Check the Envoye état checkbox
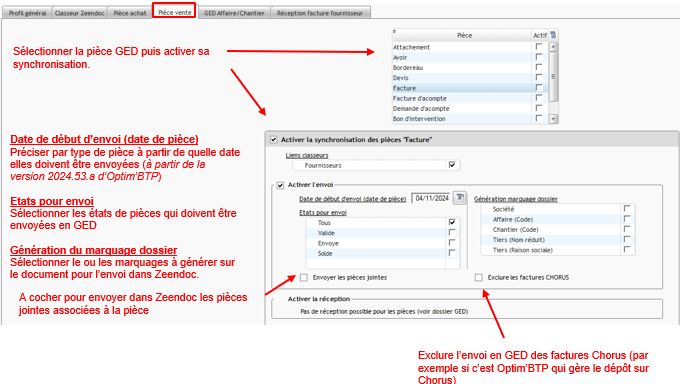 [452, 243]
